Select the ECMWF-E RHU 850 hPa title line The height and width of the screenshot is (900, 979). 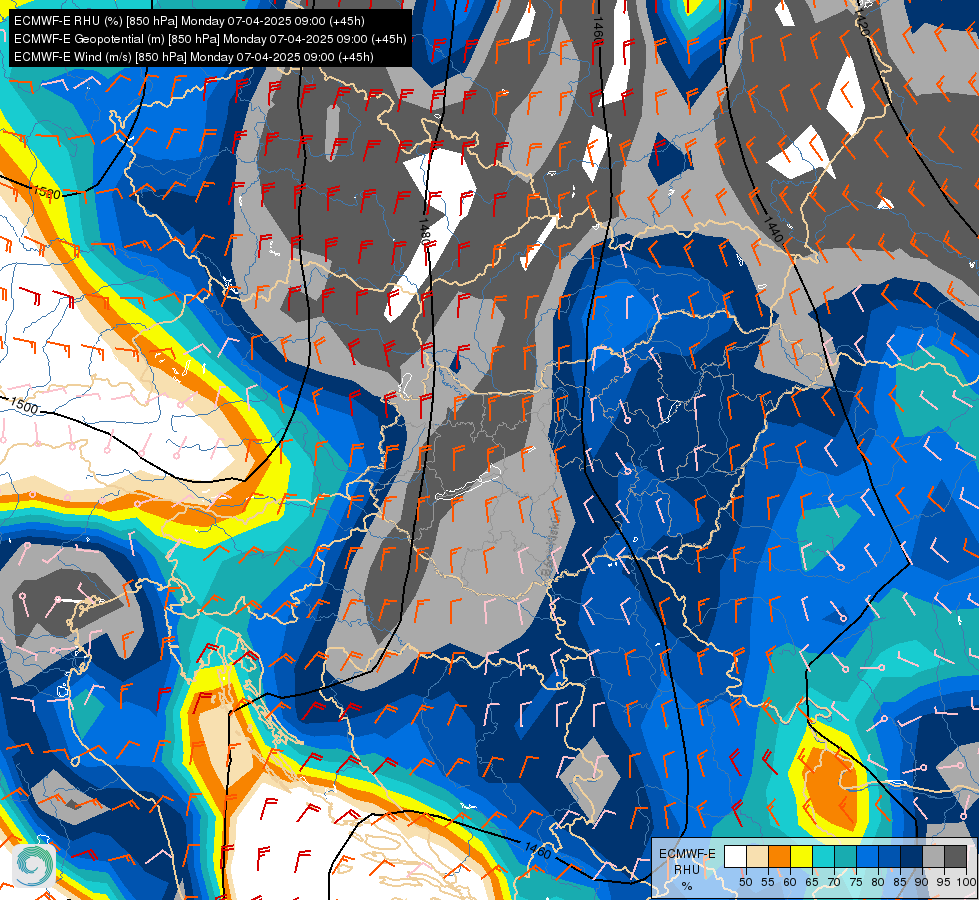click(189, 21)
